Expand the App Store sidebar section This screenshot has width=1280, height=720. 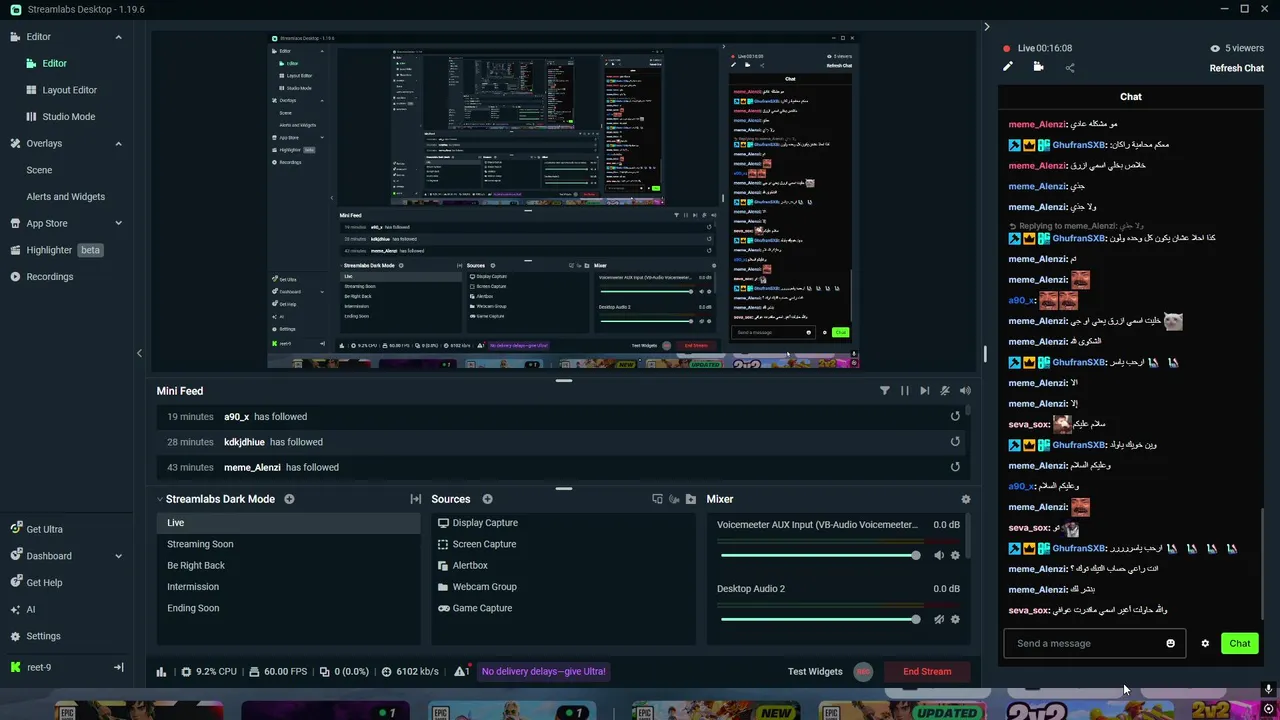118,223
